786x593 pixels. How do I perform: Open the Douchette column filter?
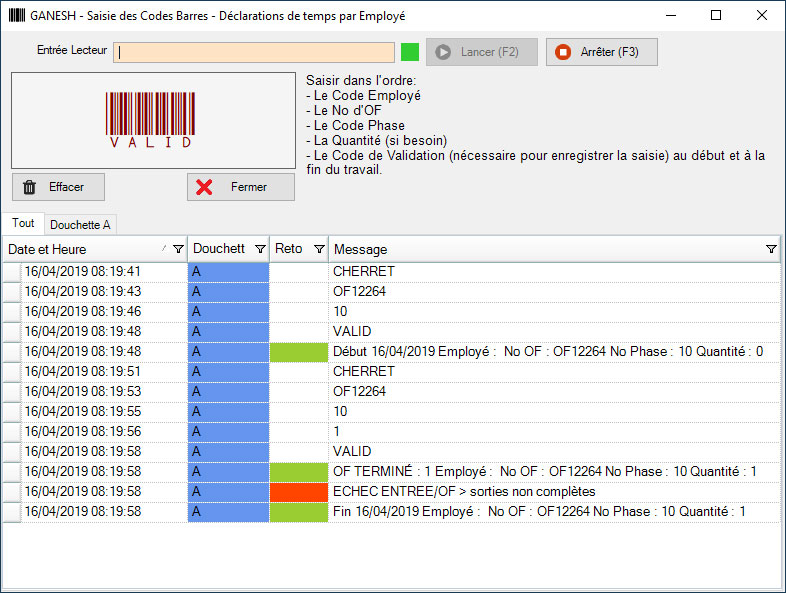[260, 249]
